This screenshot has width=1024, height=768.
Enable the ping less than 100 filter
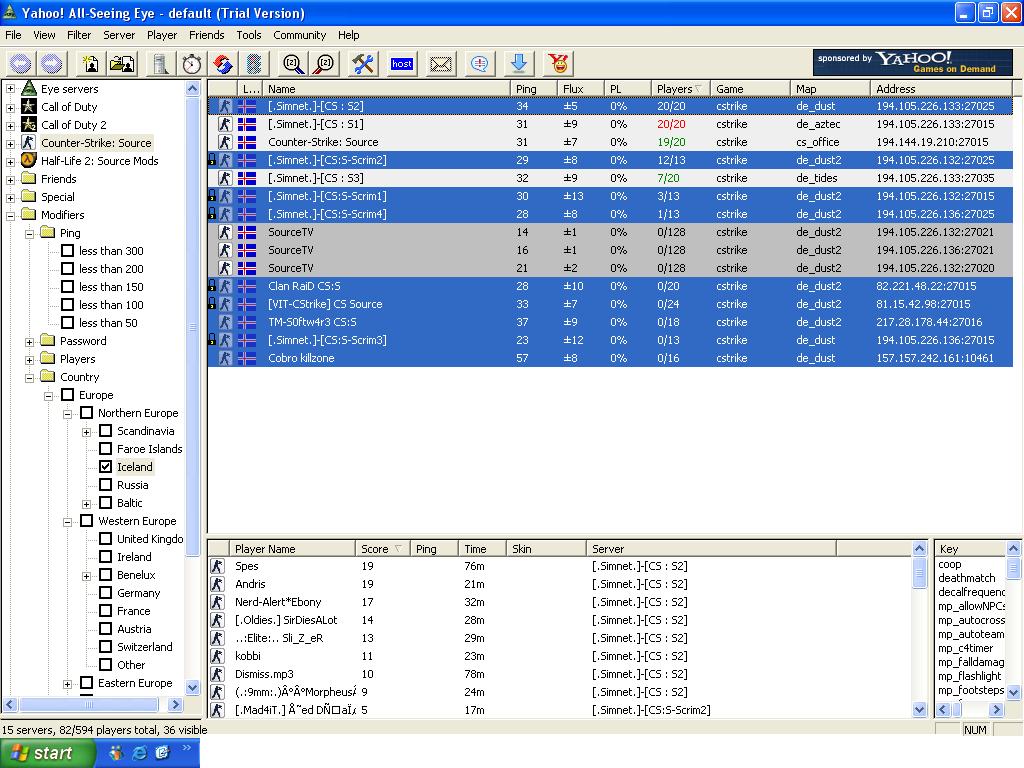[67, 304]
